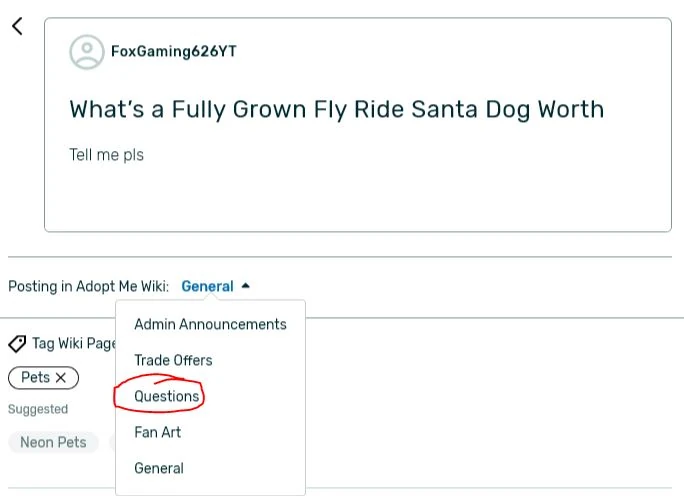Click the blue General category selector

click(207, 286)
